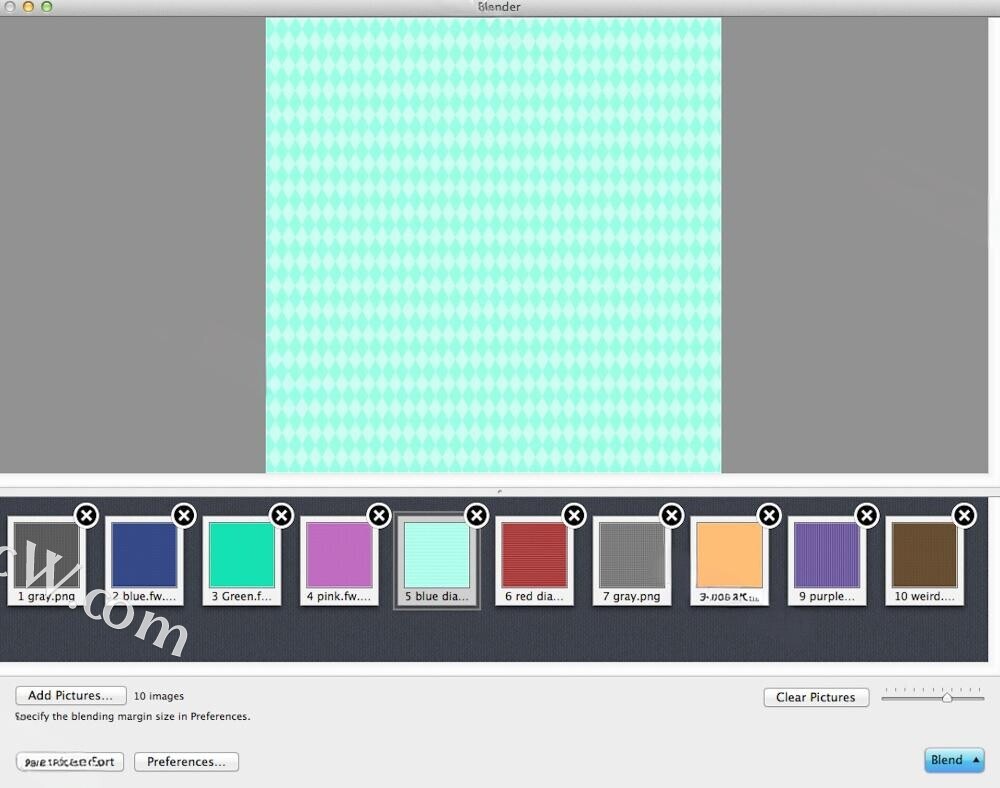Select the 10 weird thumbnail

click(x=925, y=561)
